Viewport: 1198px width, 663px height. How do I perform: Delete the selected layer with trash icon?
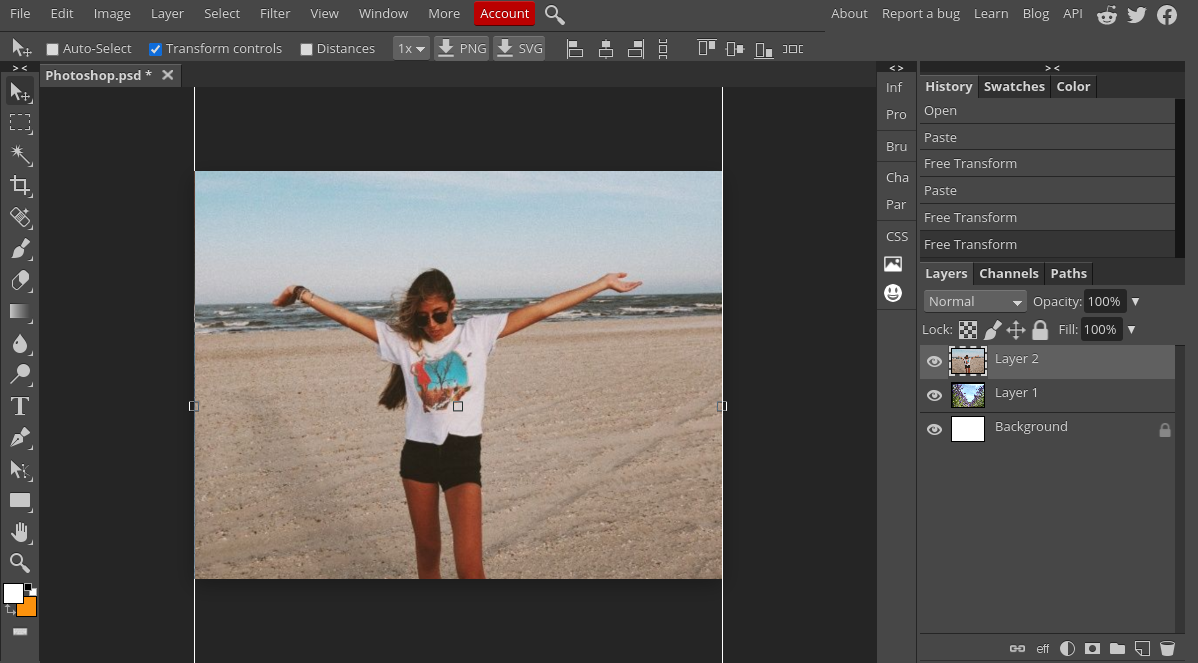(1167, 648)
